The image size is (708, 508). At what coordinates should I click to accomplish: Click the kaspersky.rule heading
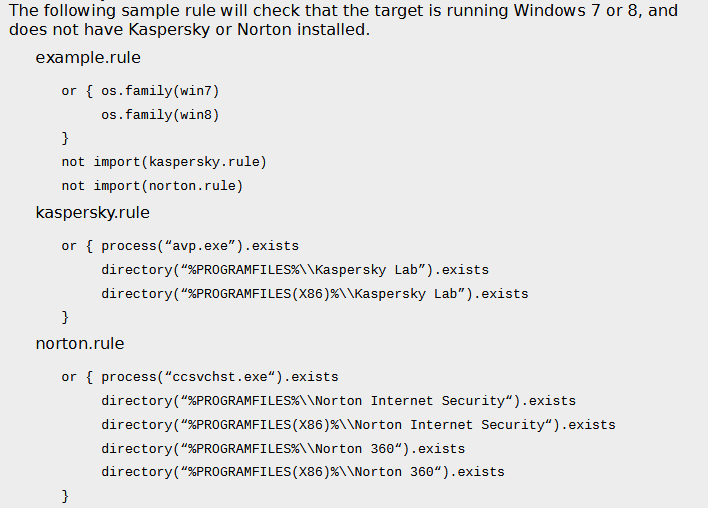click(93, 213)
